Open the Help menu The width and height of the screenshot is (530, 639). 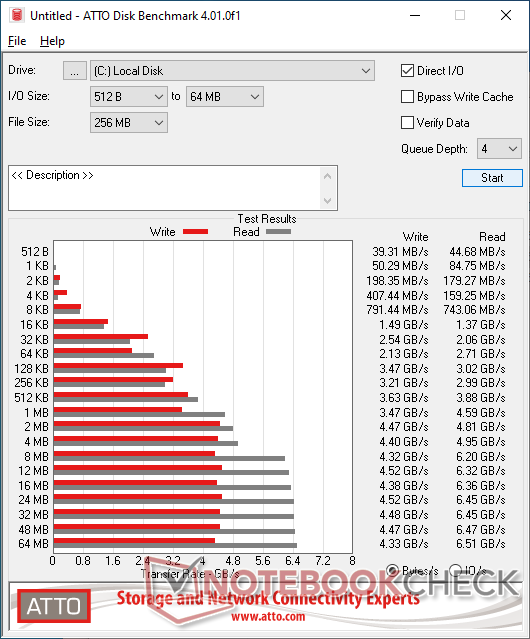[x=52, y=41]
